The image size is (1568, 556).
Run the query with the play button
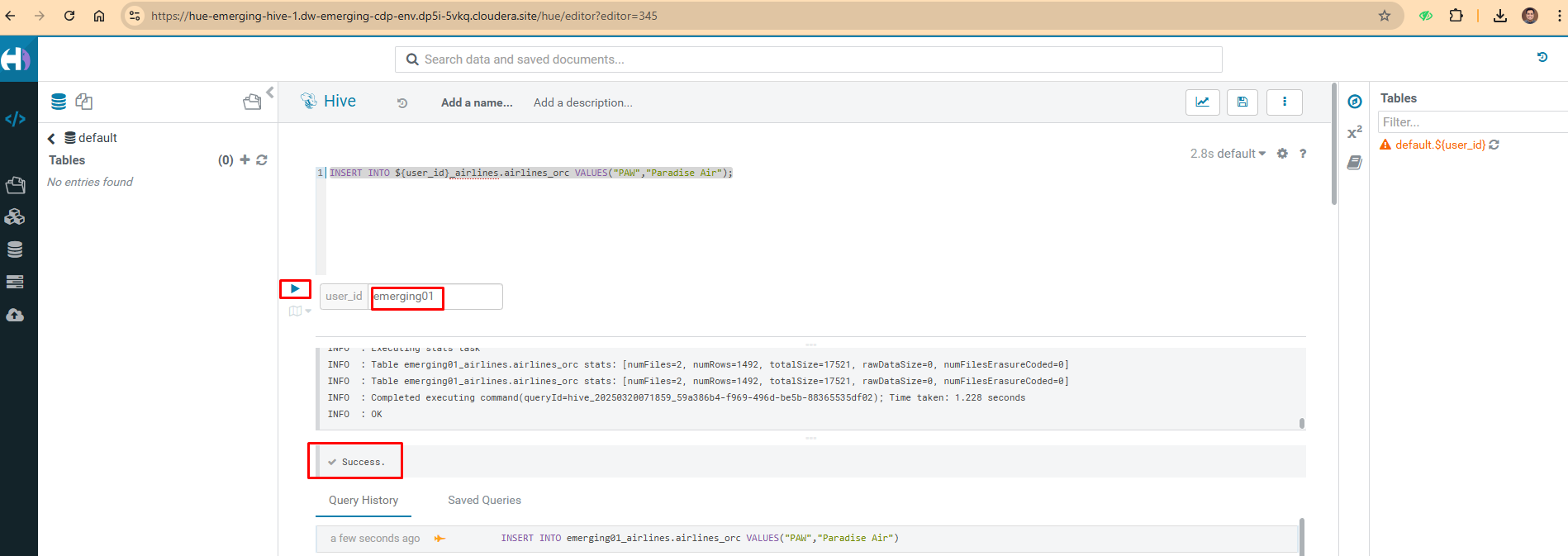[295, 288]
